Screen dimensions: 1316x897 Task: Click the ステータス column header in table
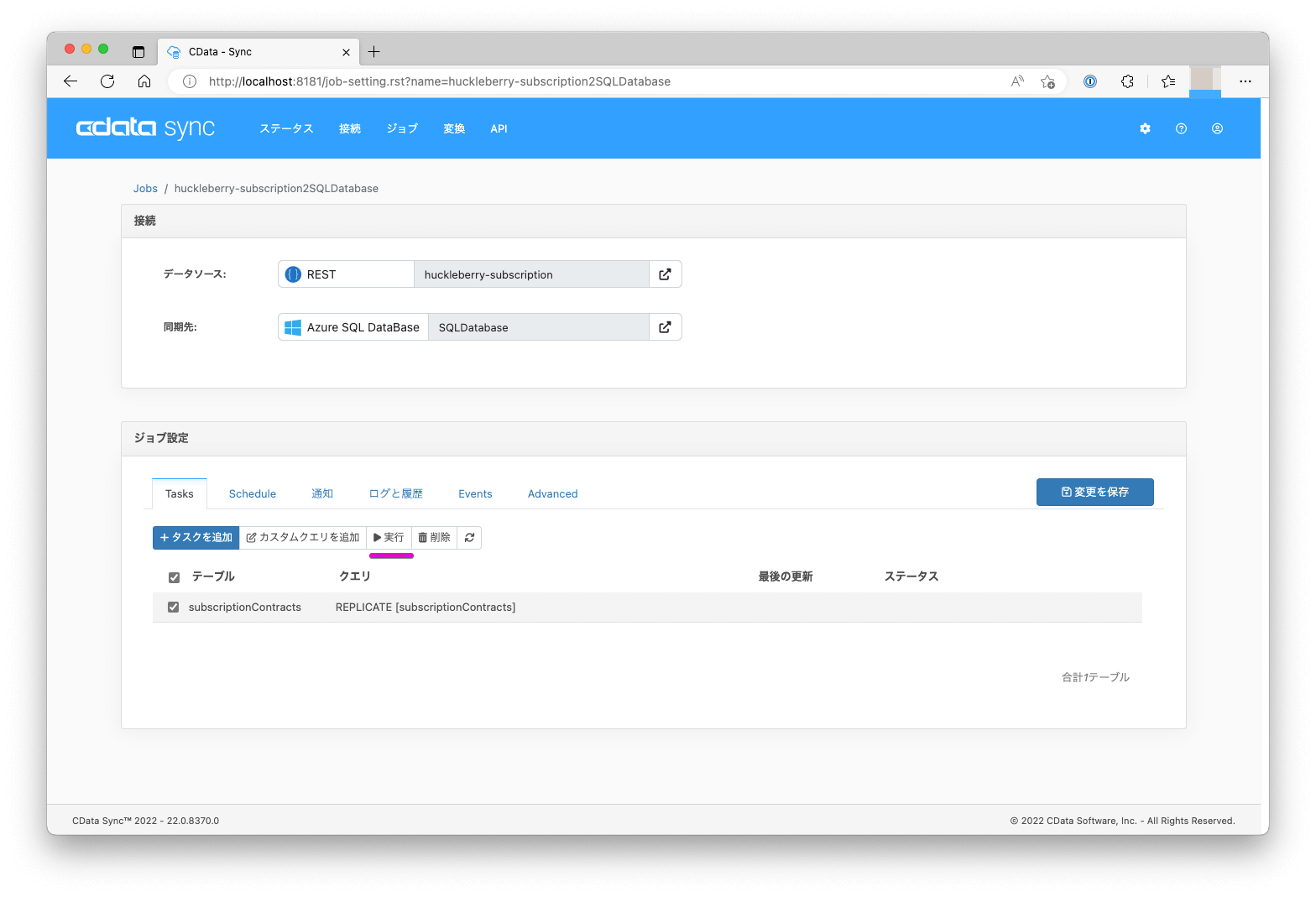911,576
